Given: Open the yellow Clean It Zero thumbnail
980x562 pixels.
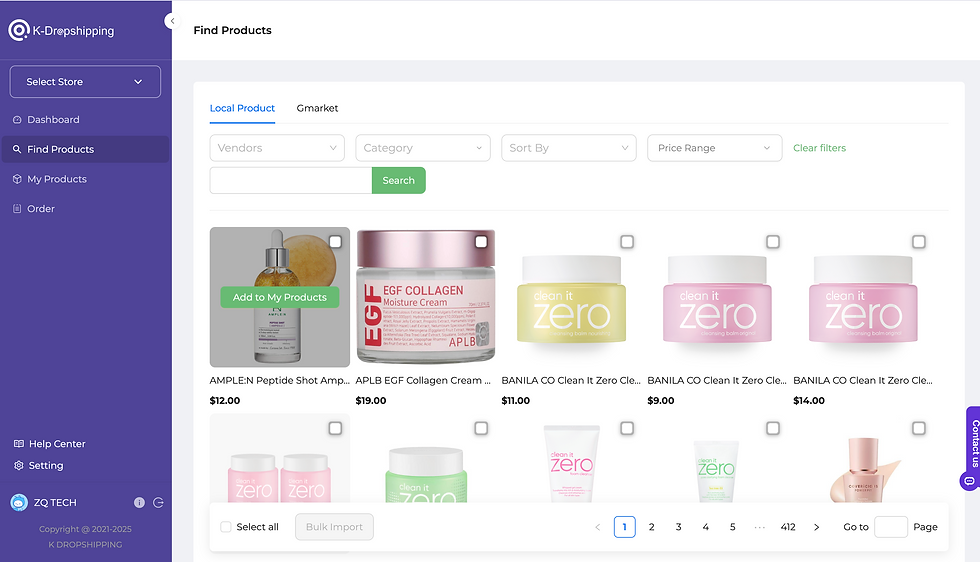Looking at the screenshot, I should [x=571, y=297].
